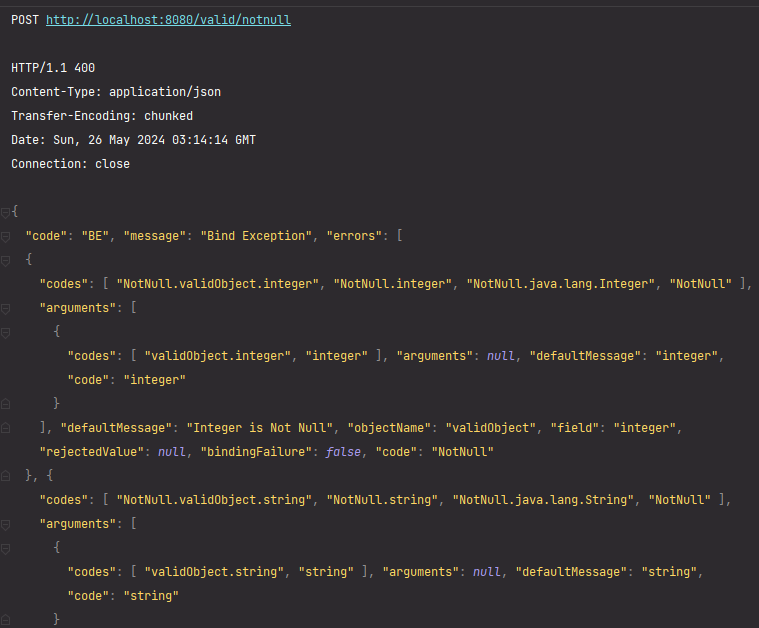
Task: Click "NotNull.java.lang.String" string
Action: click(x=544, y=500)
